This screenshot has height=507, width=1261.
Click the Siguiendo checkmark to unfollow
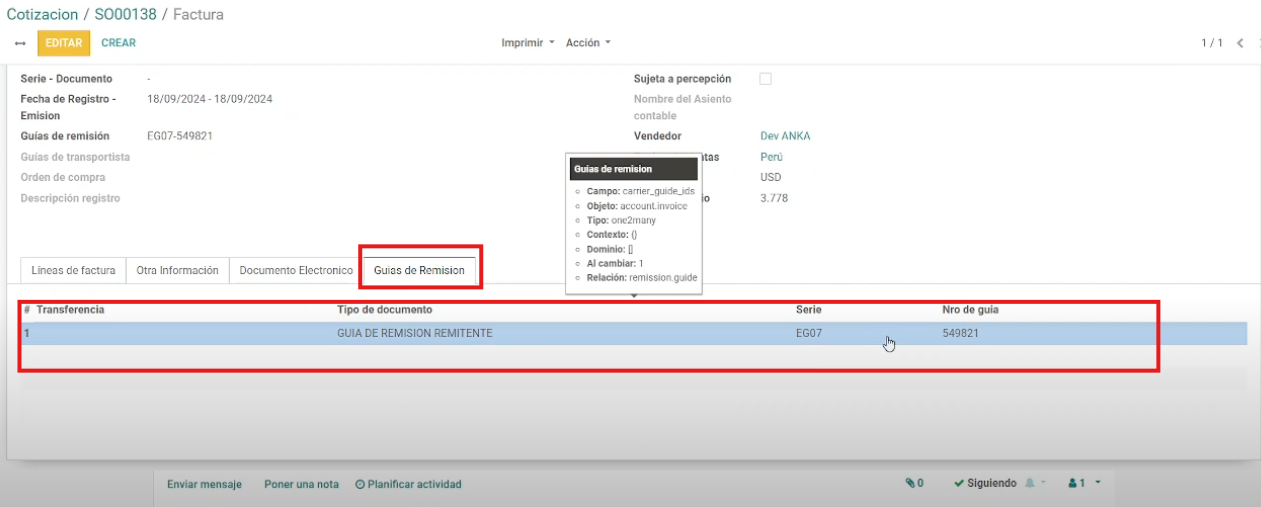pyautogui.click(x=959, y=483)
